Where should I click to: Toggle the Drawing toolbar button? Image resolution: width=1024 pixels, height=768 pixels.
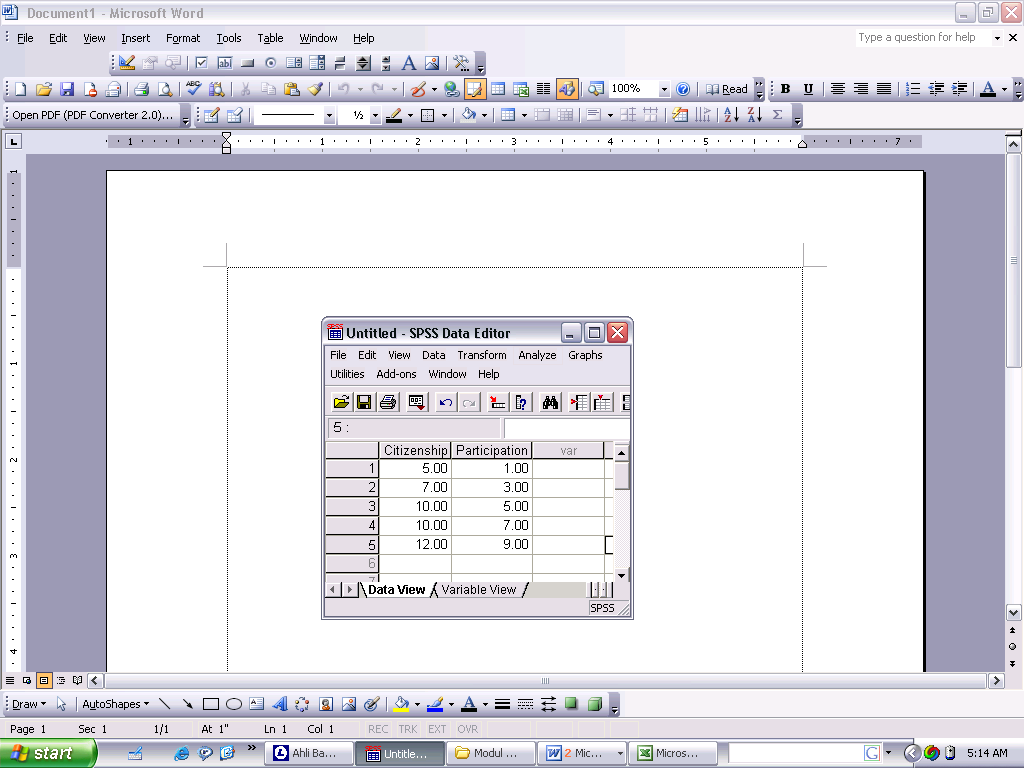point(567,89)
